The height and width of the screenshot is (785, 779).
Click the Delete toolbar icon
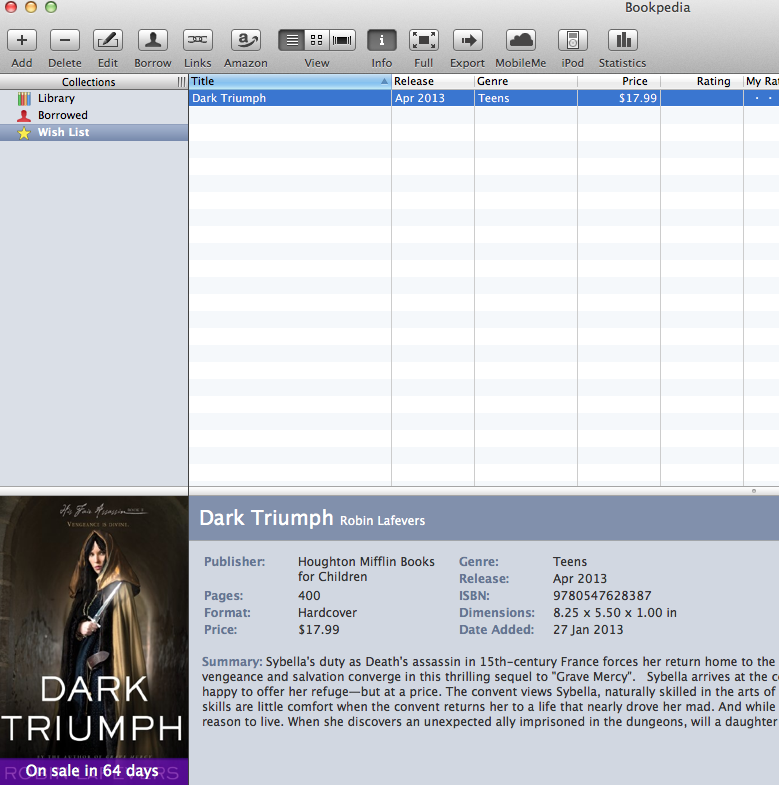[65, 41]
